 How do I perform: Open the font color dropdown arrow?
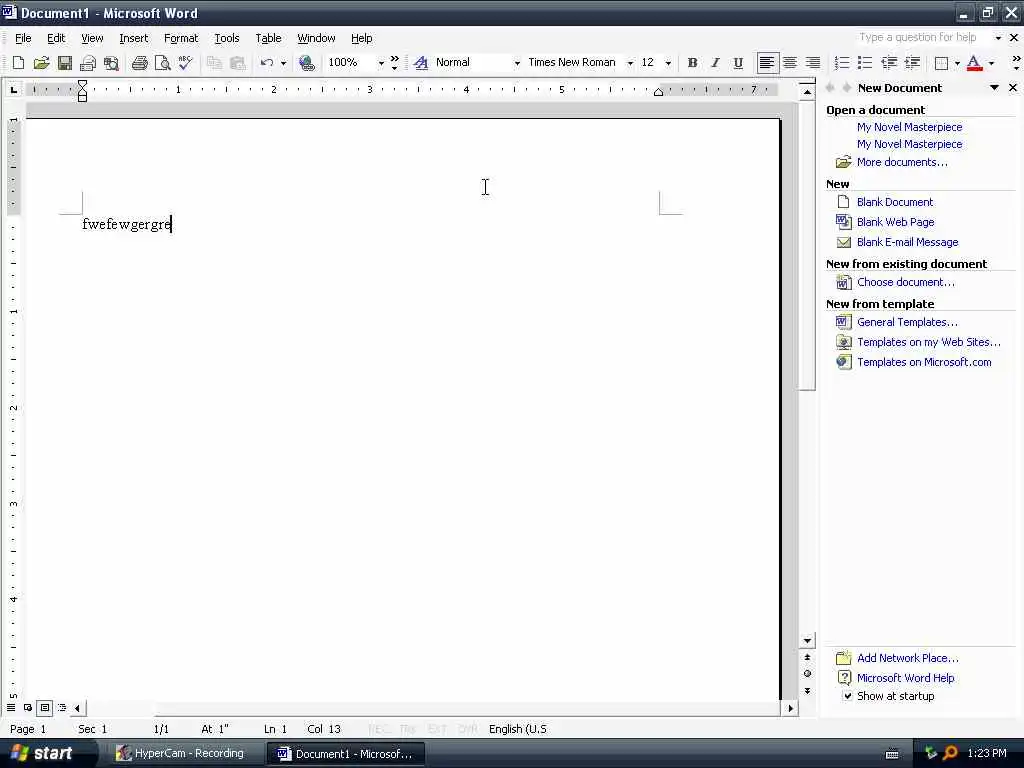tap(991, 63)
